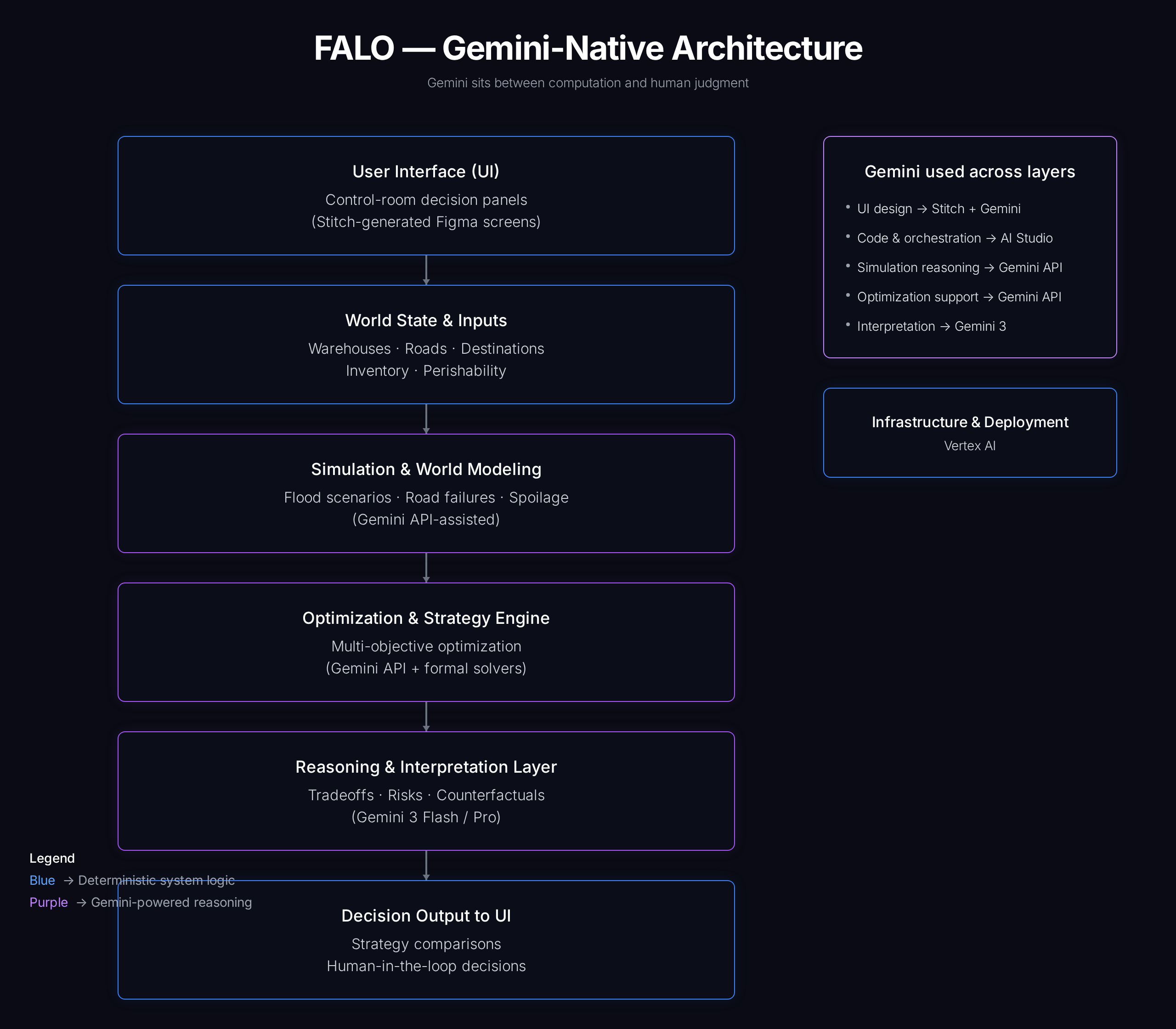1176x1029 pixels.
Task: Click the Simulation reasoning Gemini API bullet
Action: [x=959, y=267]
